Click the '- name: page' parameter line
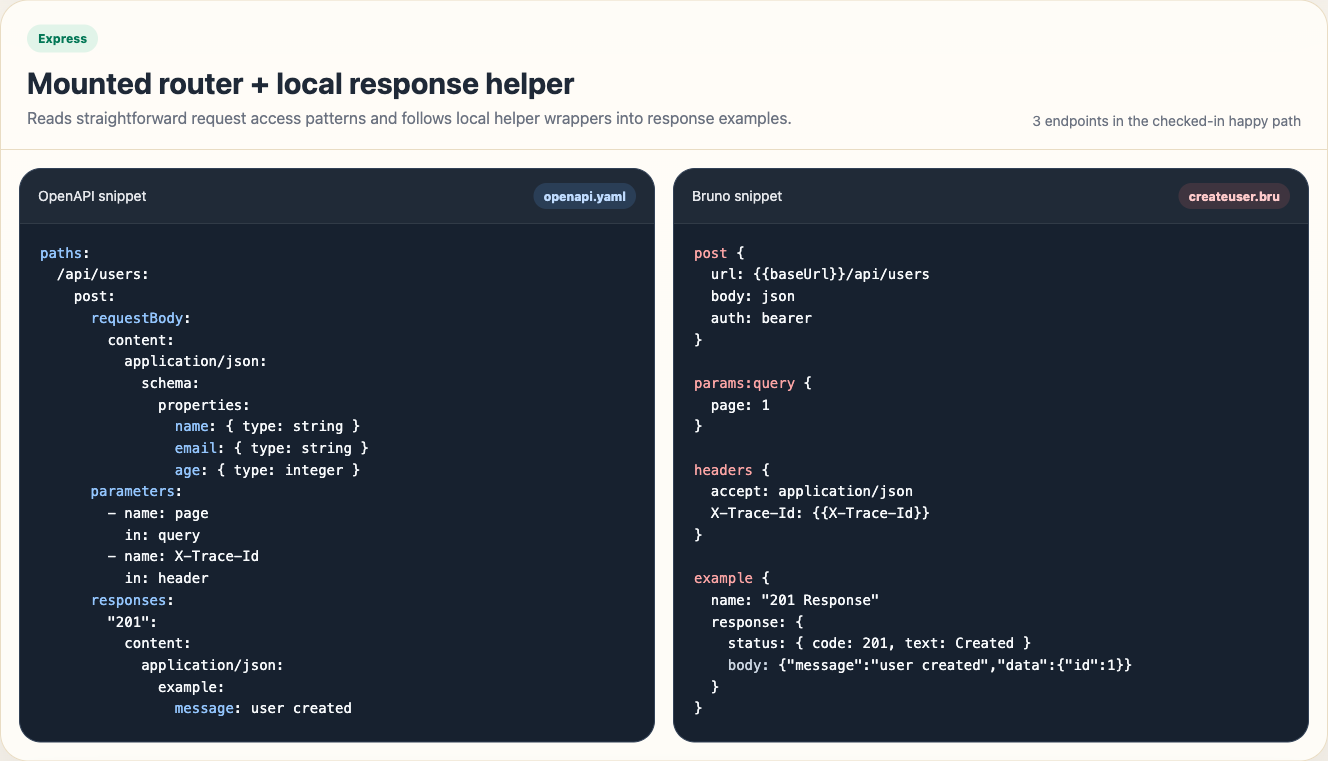The image size is (1328, 763). pyautogui.click(x=158, y=513)
